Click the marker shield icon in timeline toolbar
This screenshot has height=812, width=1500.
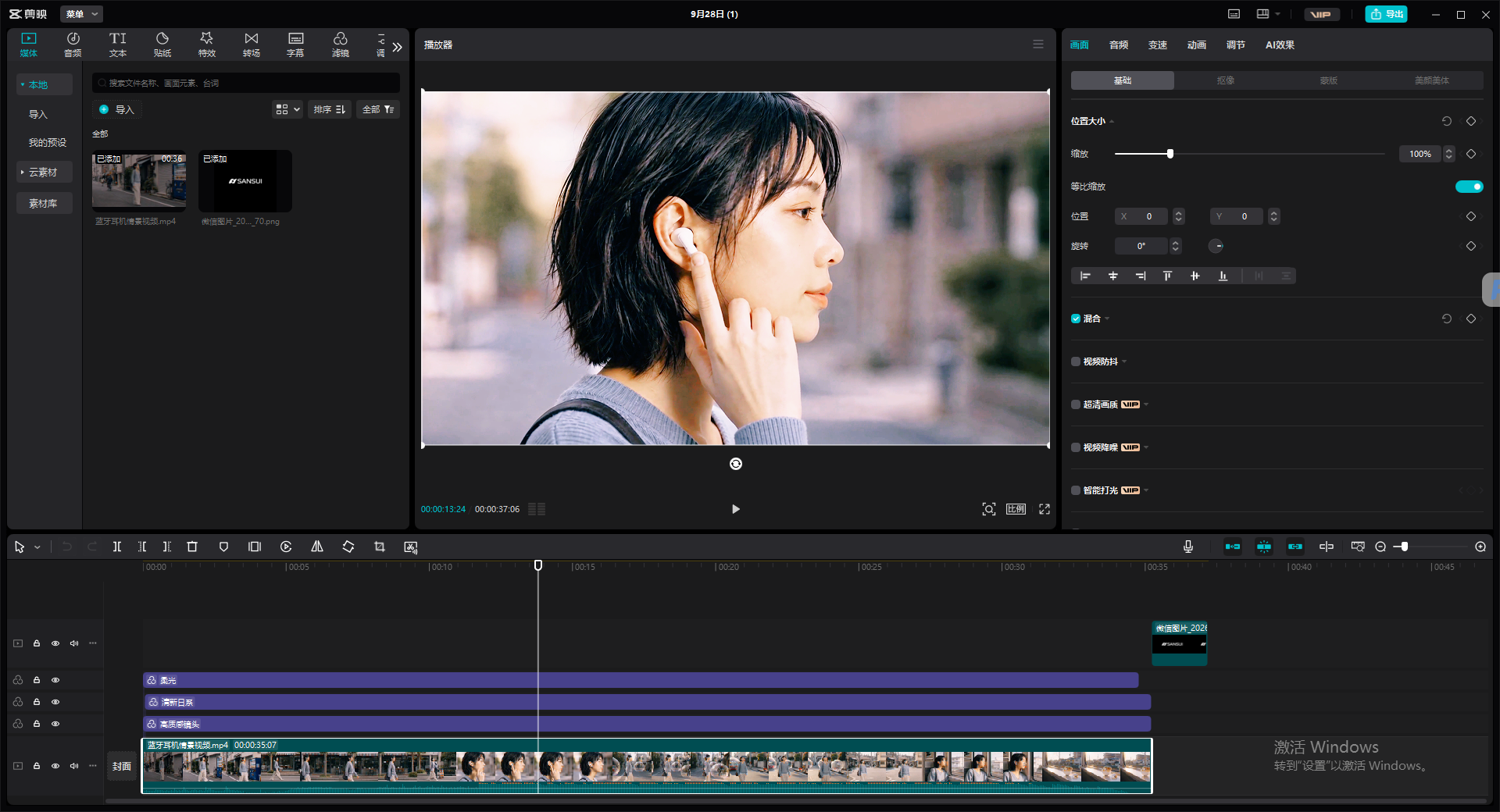tap(223, 547)
